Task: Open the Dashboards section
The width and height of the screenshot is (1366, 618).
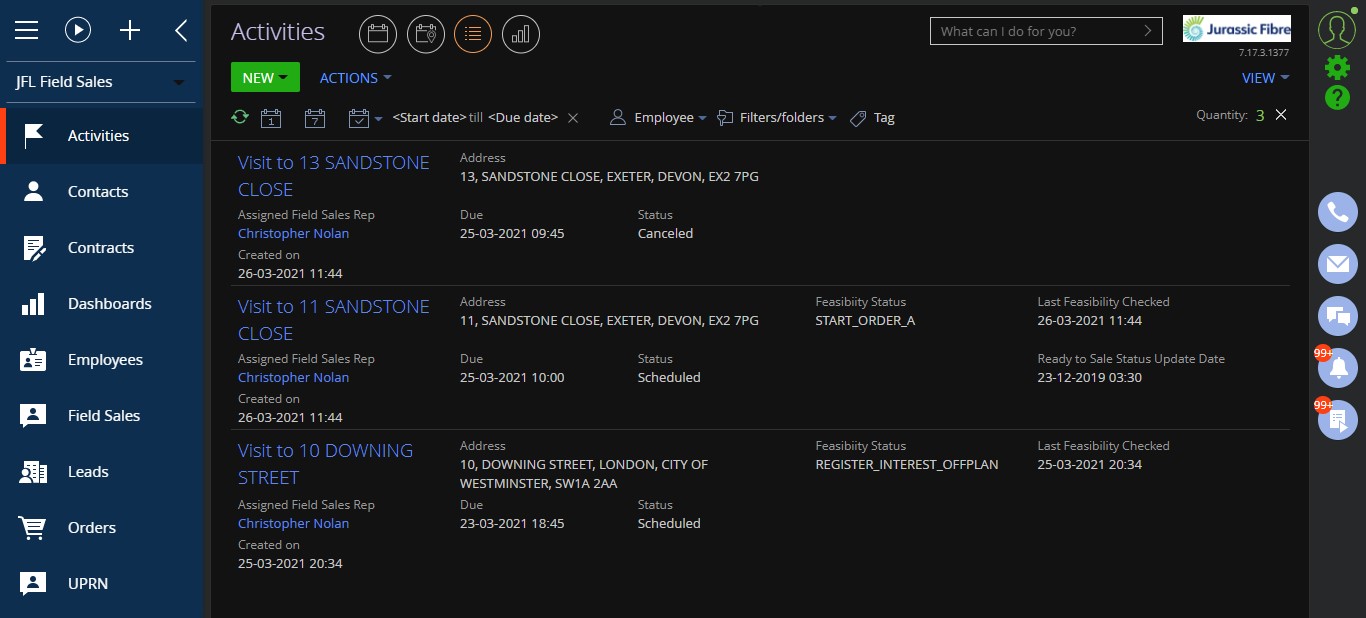Action: (x=102, y=304)
